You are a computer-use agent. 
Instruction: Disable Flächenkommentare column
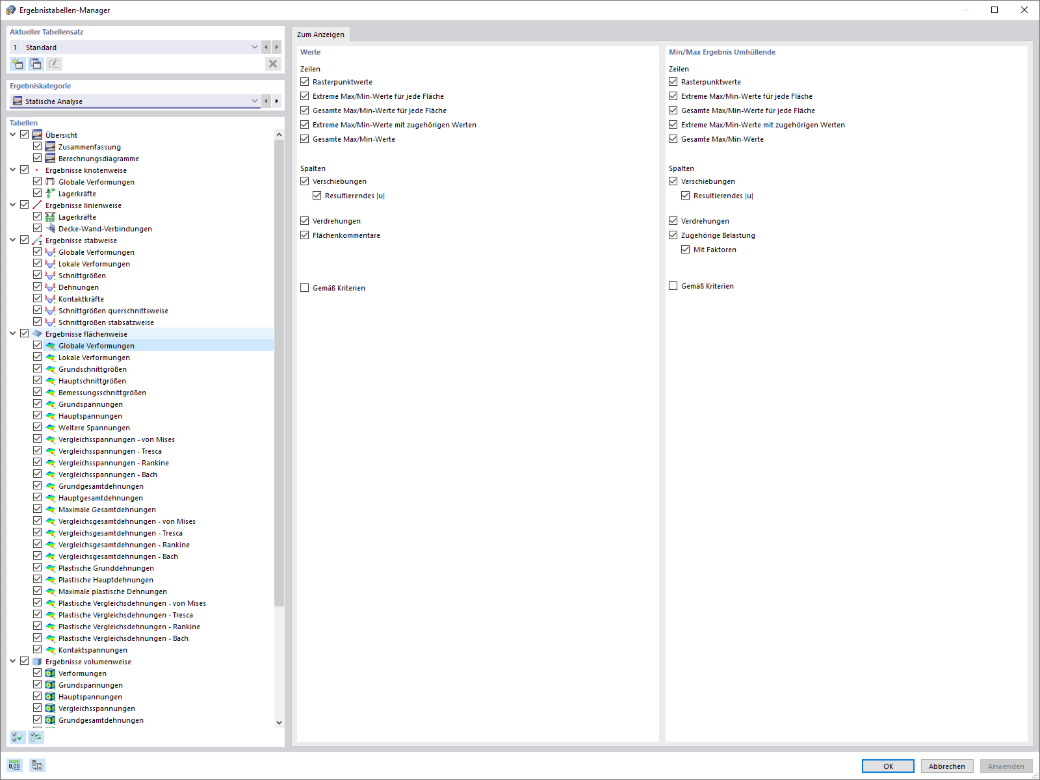tap(304, 235)
